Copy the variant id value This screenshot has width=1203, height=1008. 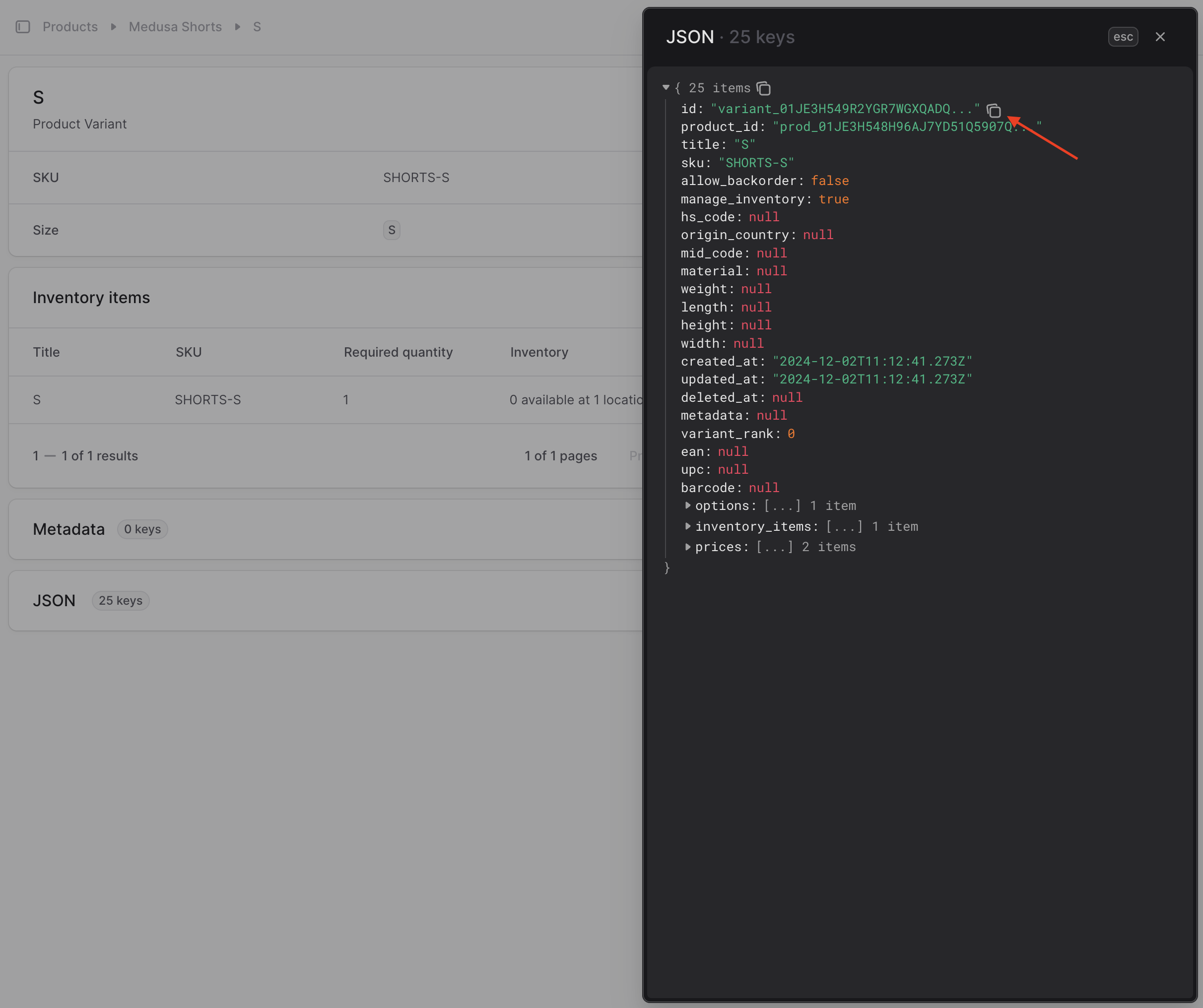click(994, 110)
